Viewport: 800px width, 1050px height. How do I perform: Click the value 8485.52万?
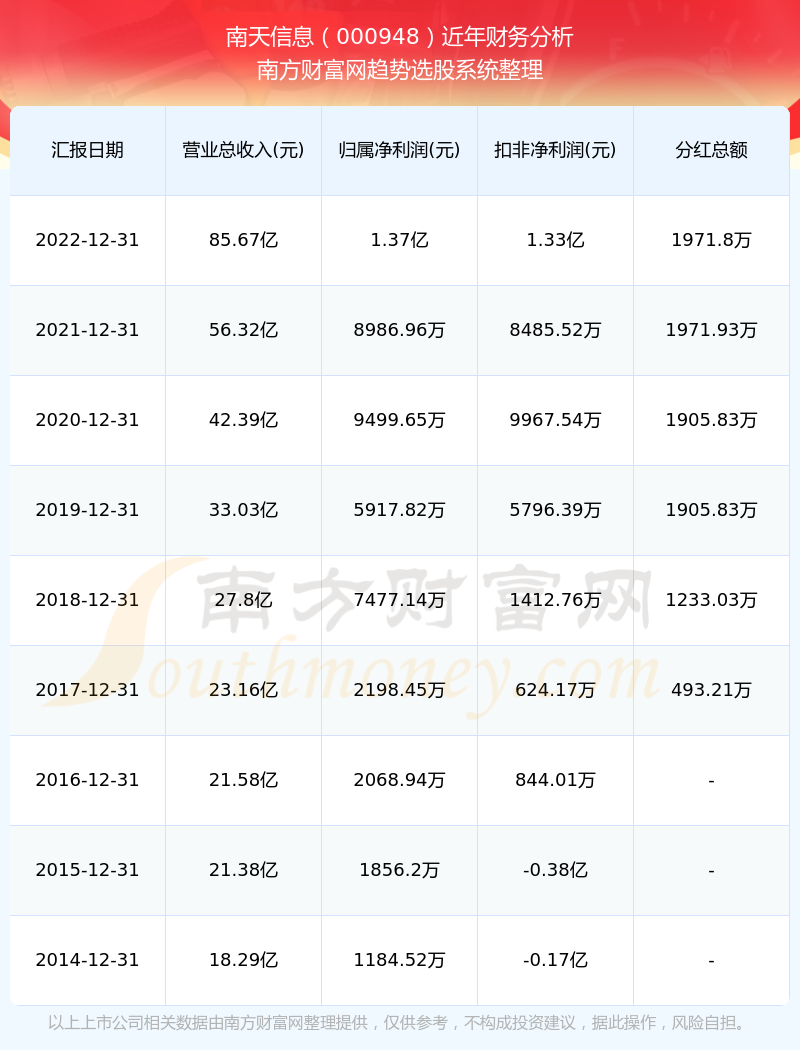556,330
